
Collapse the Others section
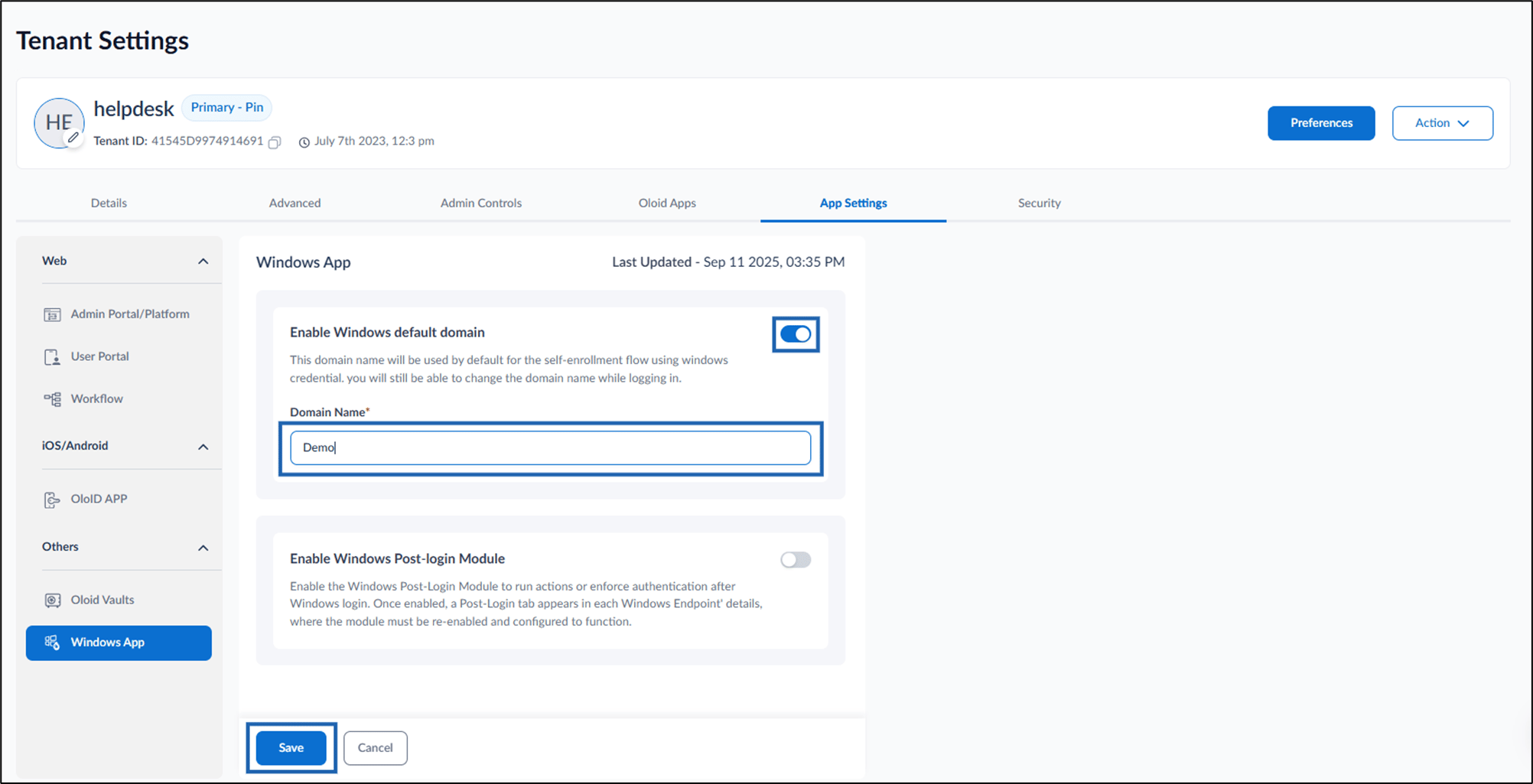[x=203, y=548]
